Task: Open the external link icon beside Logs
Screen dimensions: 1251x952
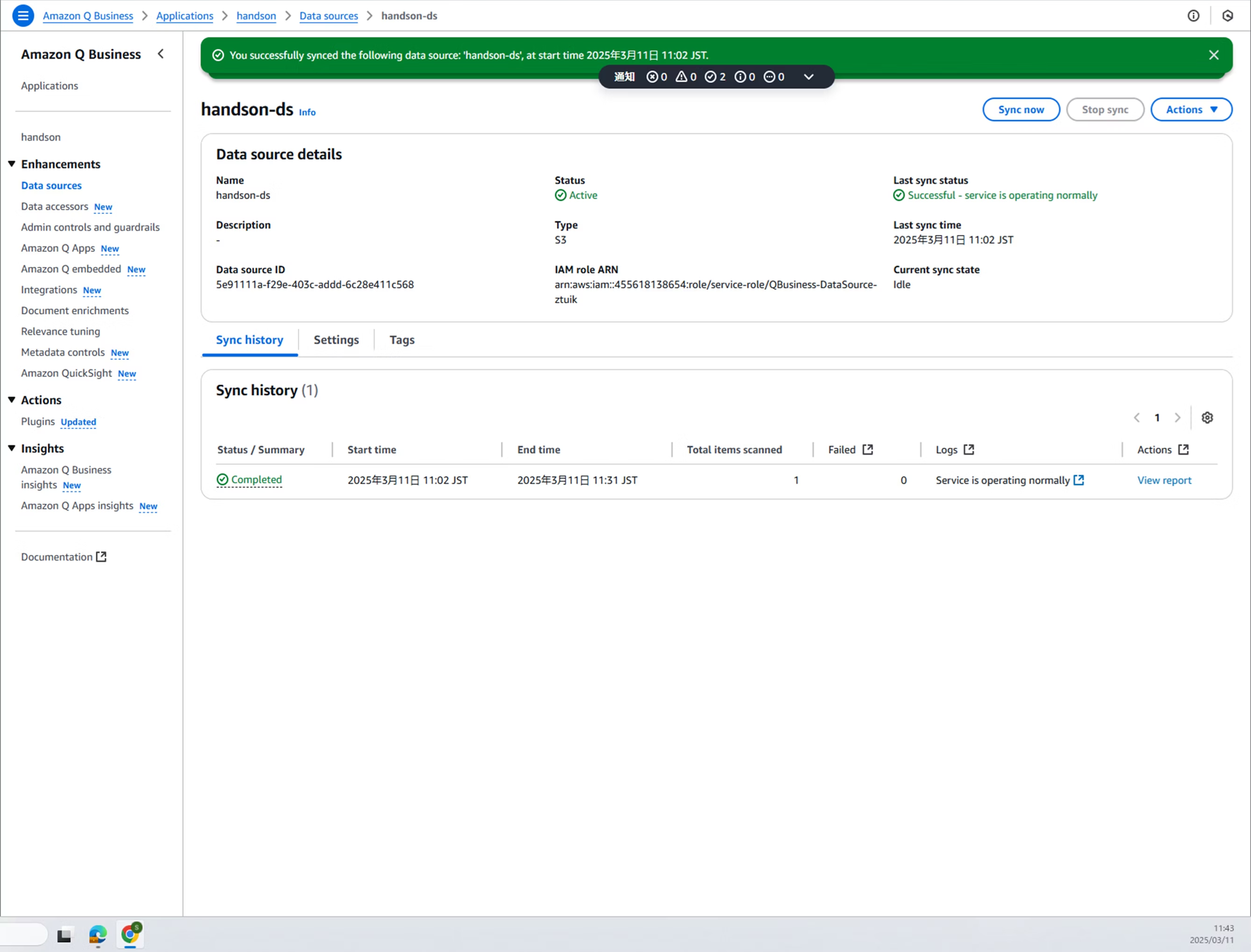Action: [969, 449]
